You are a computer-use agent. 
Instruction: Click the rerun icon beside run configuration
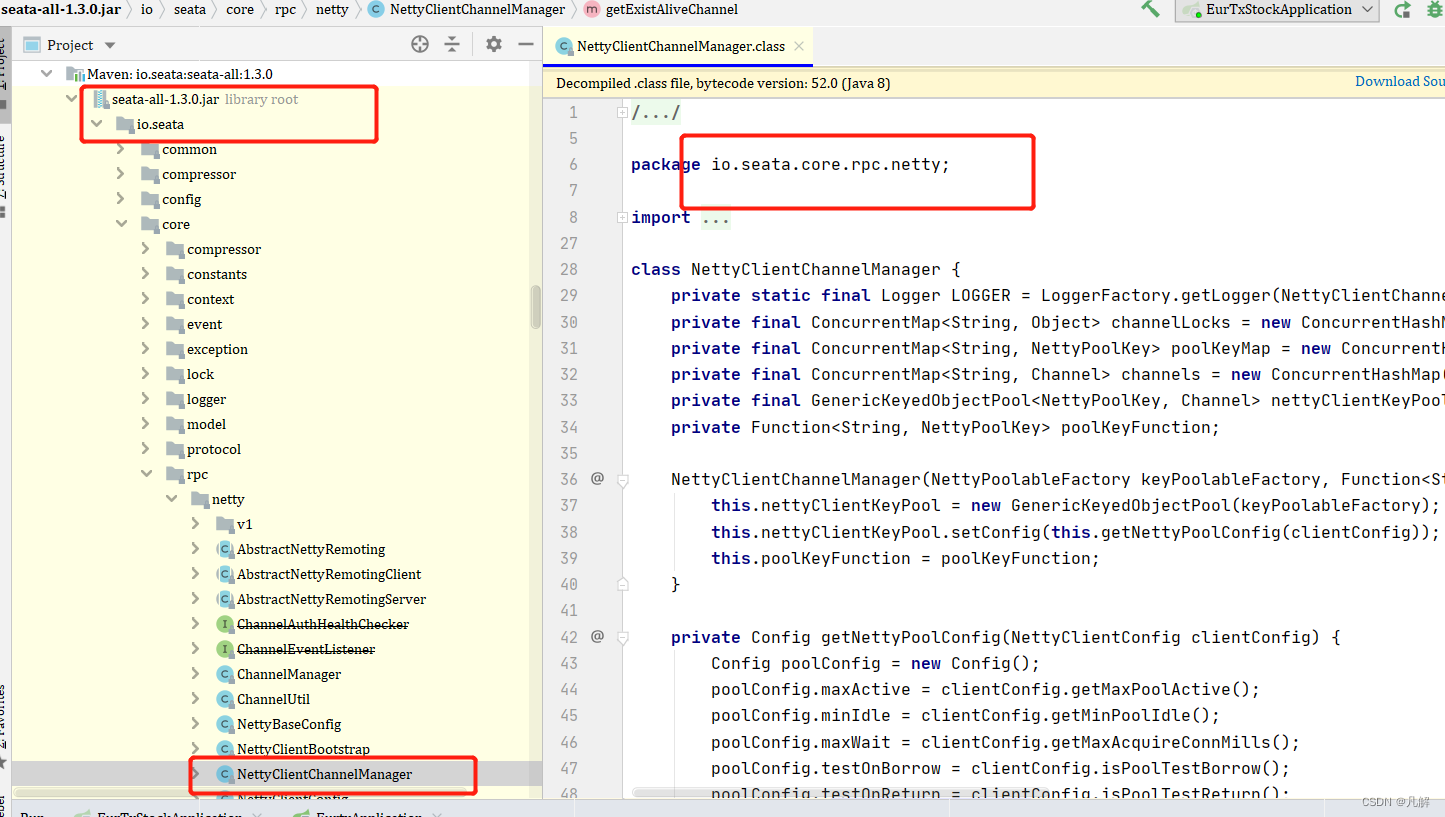click(x=1403, y=10)
